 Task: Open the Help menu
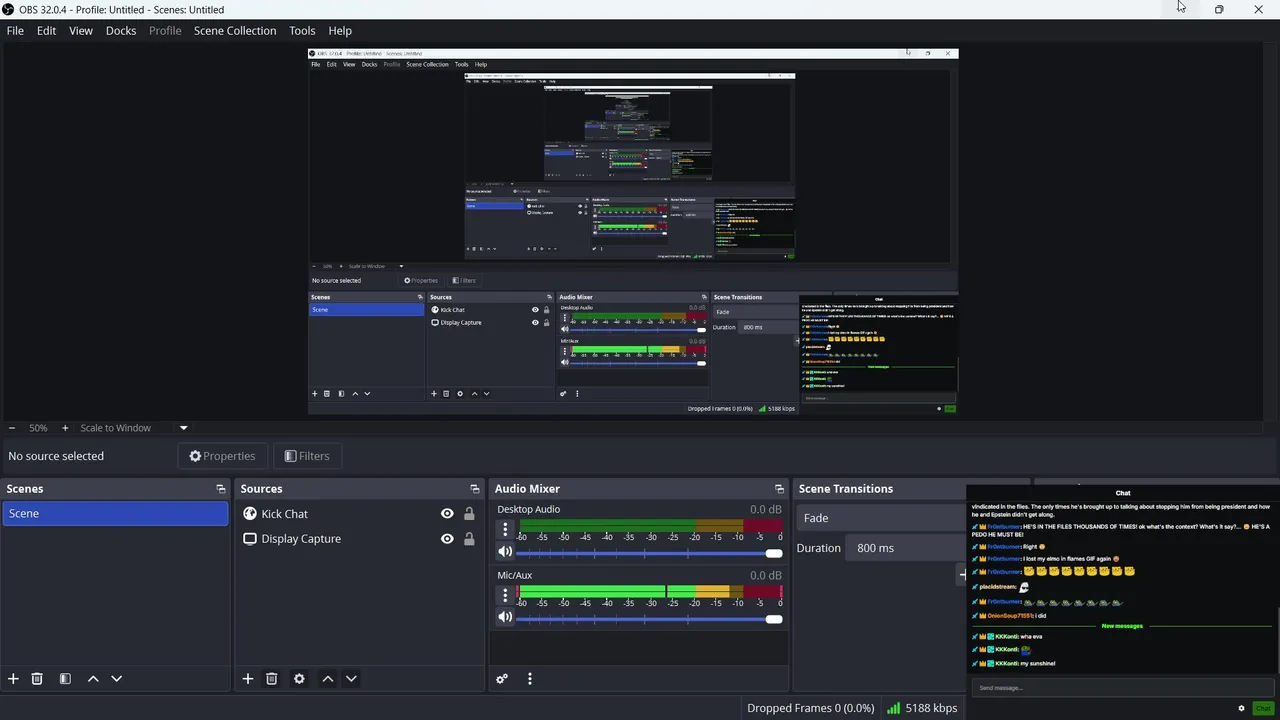340,30
